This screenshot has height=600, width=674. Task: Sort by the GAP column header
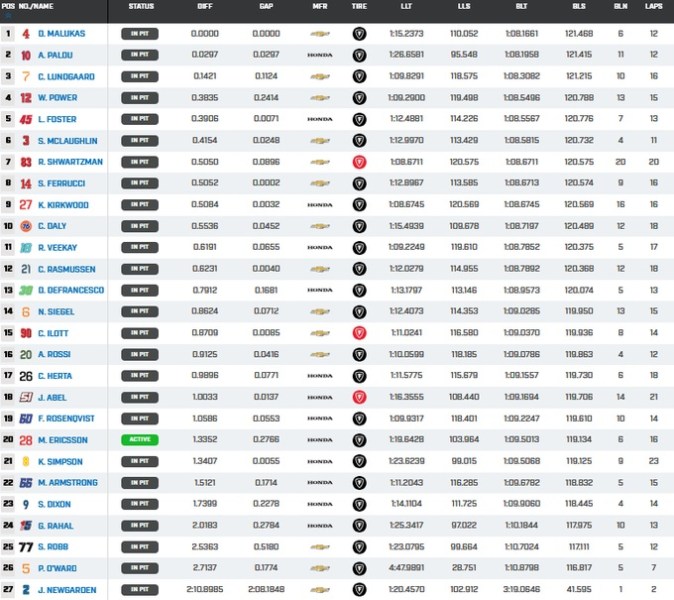coord(266,6)
